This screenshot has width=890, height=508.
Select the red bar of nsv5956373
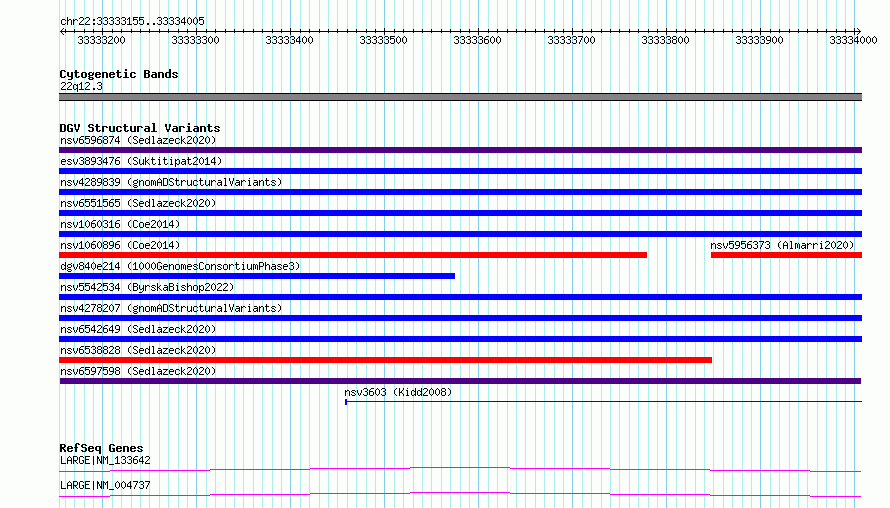point(786,255)
